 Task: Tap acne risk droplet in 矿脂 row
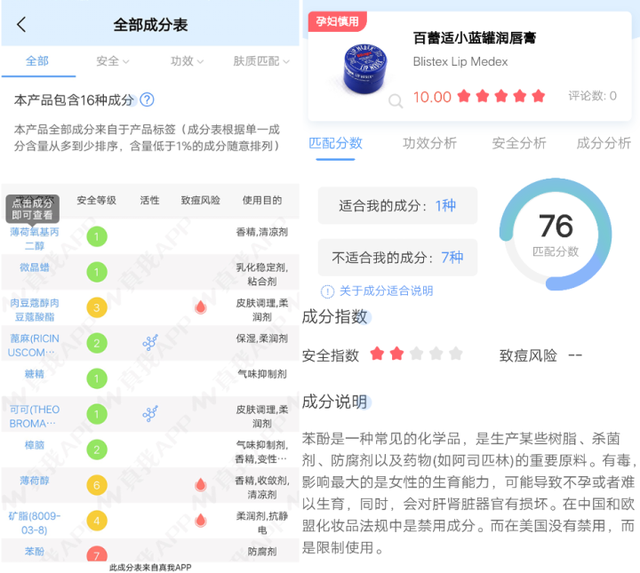tap(200, 520)
